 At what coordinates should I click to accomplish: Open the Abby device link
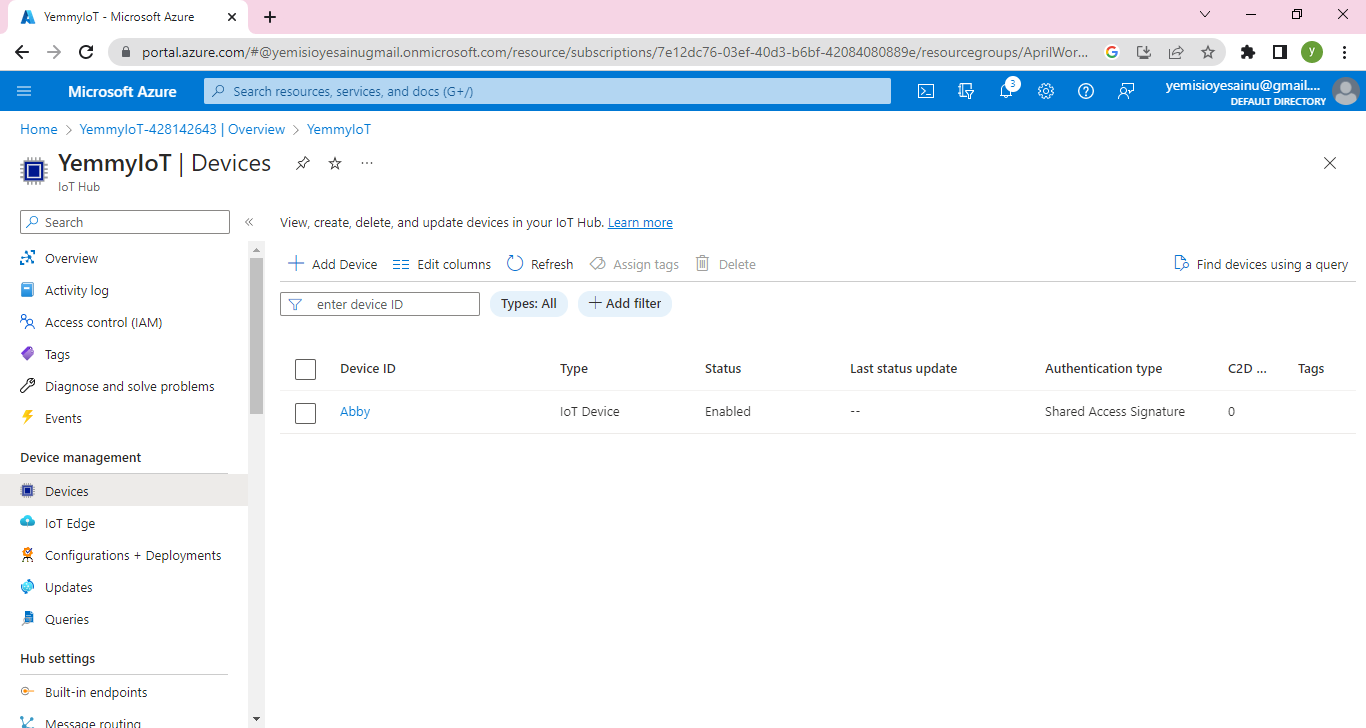[x=355, y=412]
